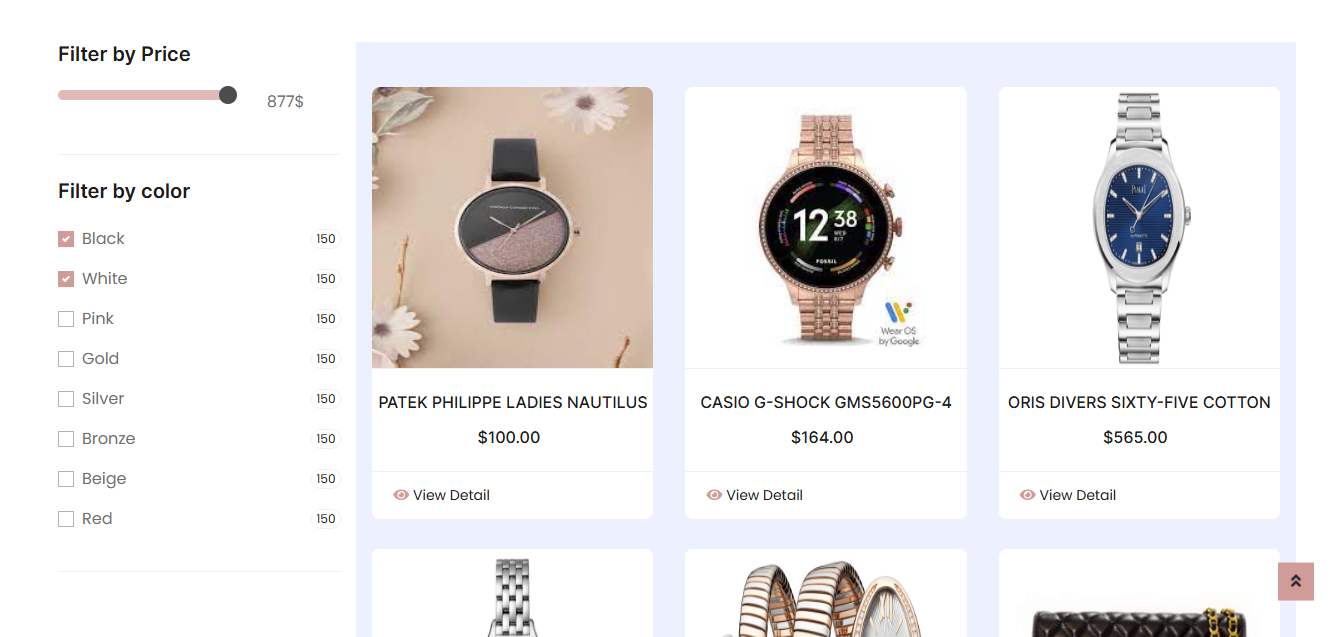Open the Casio G-Shock GMS5600PG-4 title

coord(826,403)
